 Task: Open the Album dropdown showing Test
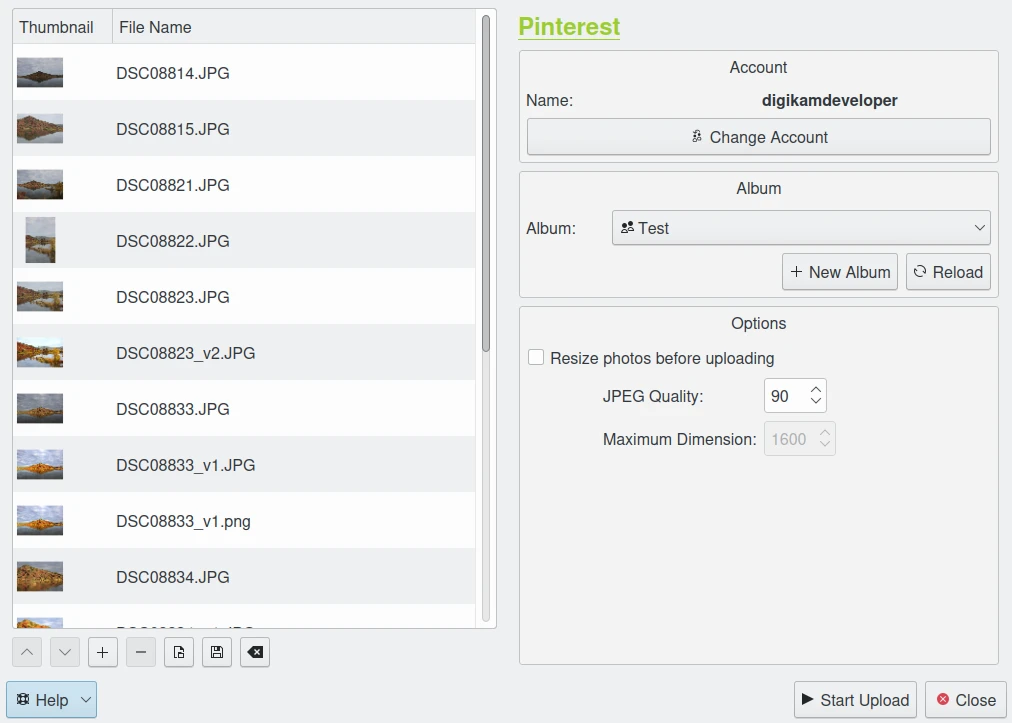800,228
